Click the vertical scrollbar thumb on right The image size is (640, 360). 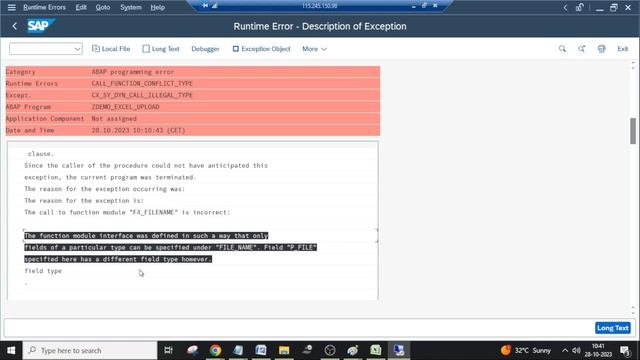pyautogui.click(x=633, y=131)
